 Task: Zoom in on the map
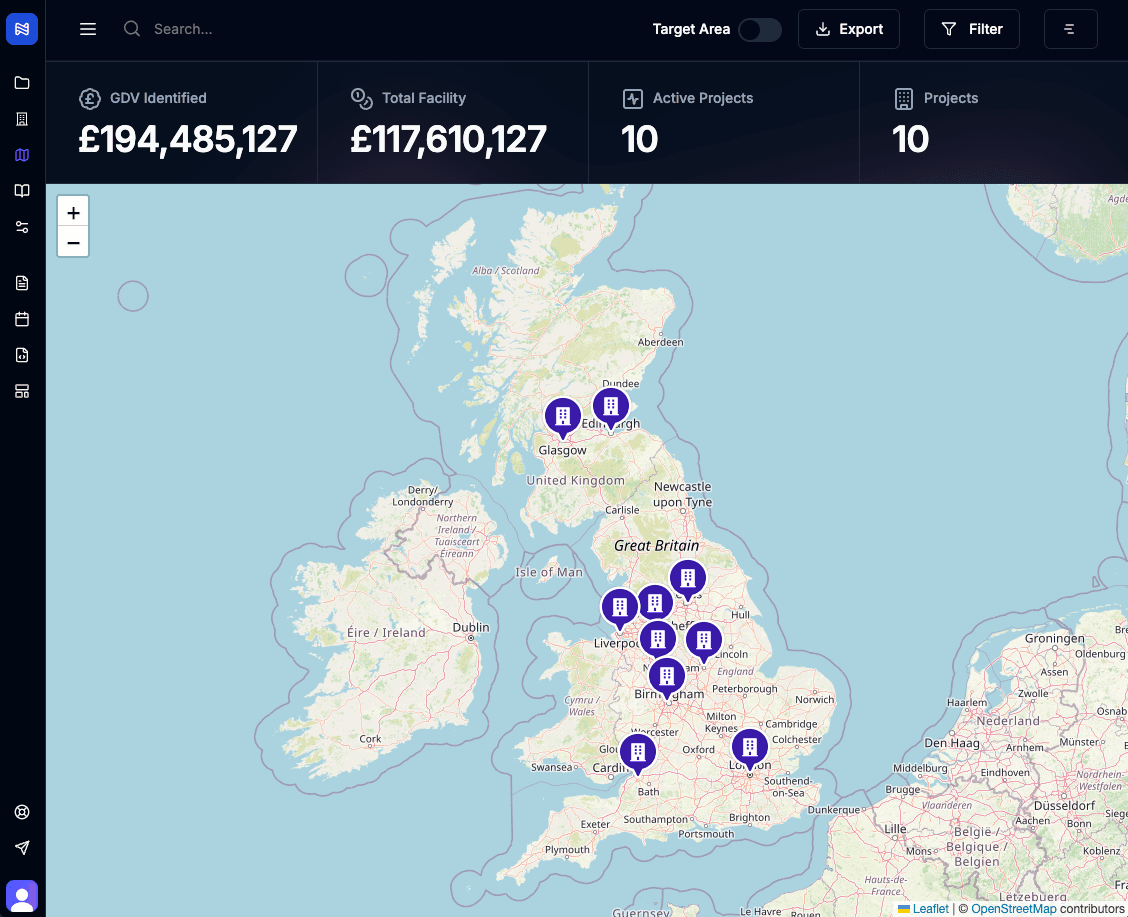click(73, 212)
